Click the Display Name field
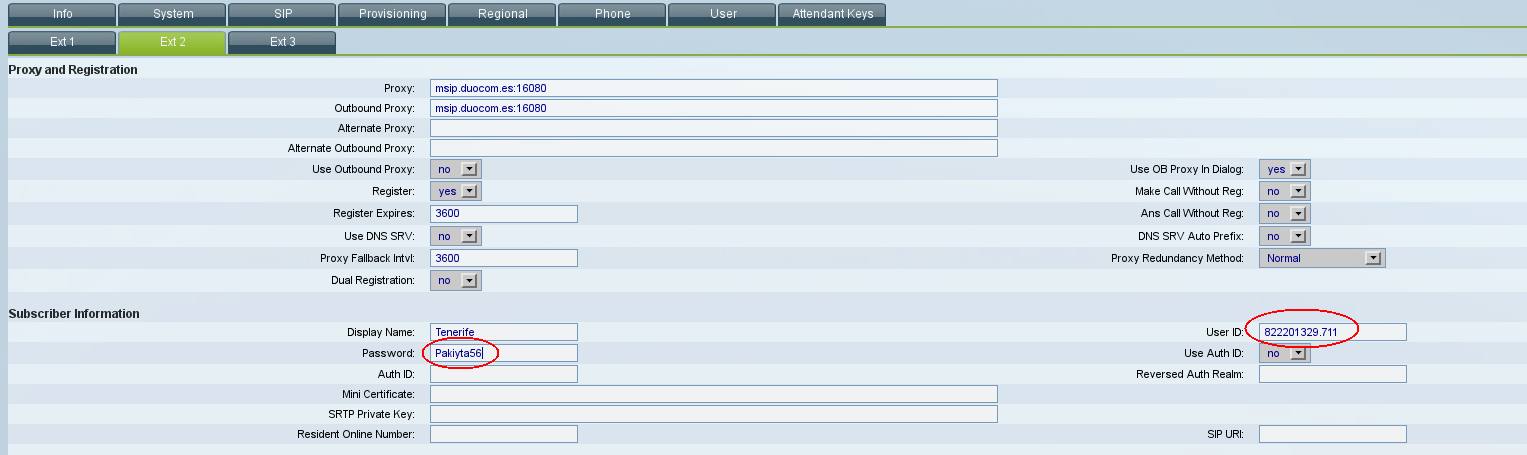This screenshot has width=1527, height=455. coord(504,332)
